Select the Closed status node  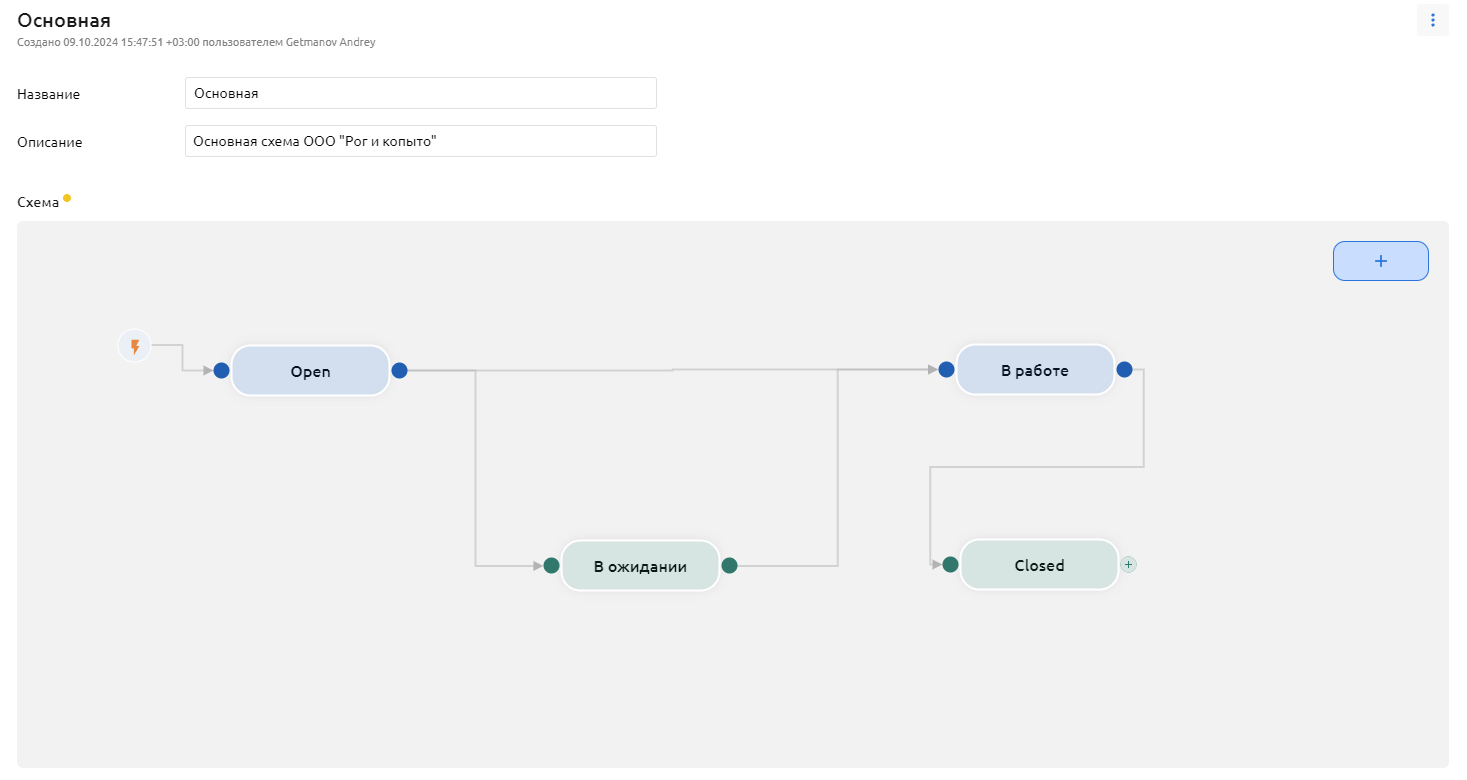(1039, 565)
